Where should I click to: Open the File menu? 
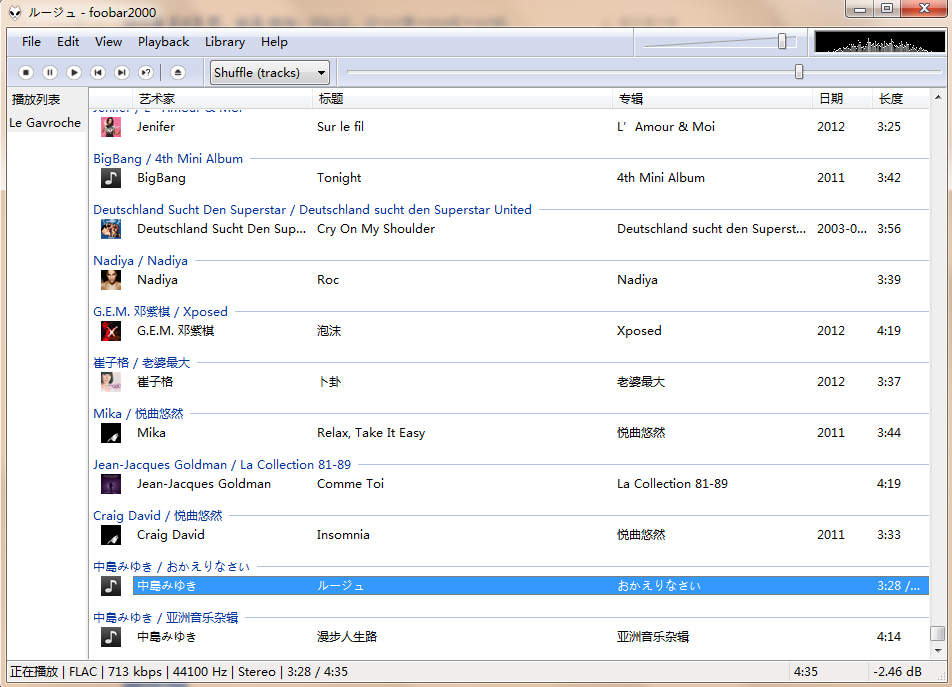coord(31,42)
